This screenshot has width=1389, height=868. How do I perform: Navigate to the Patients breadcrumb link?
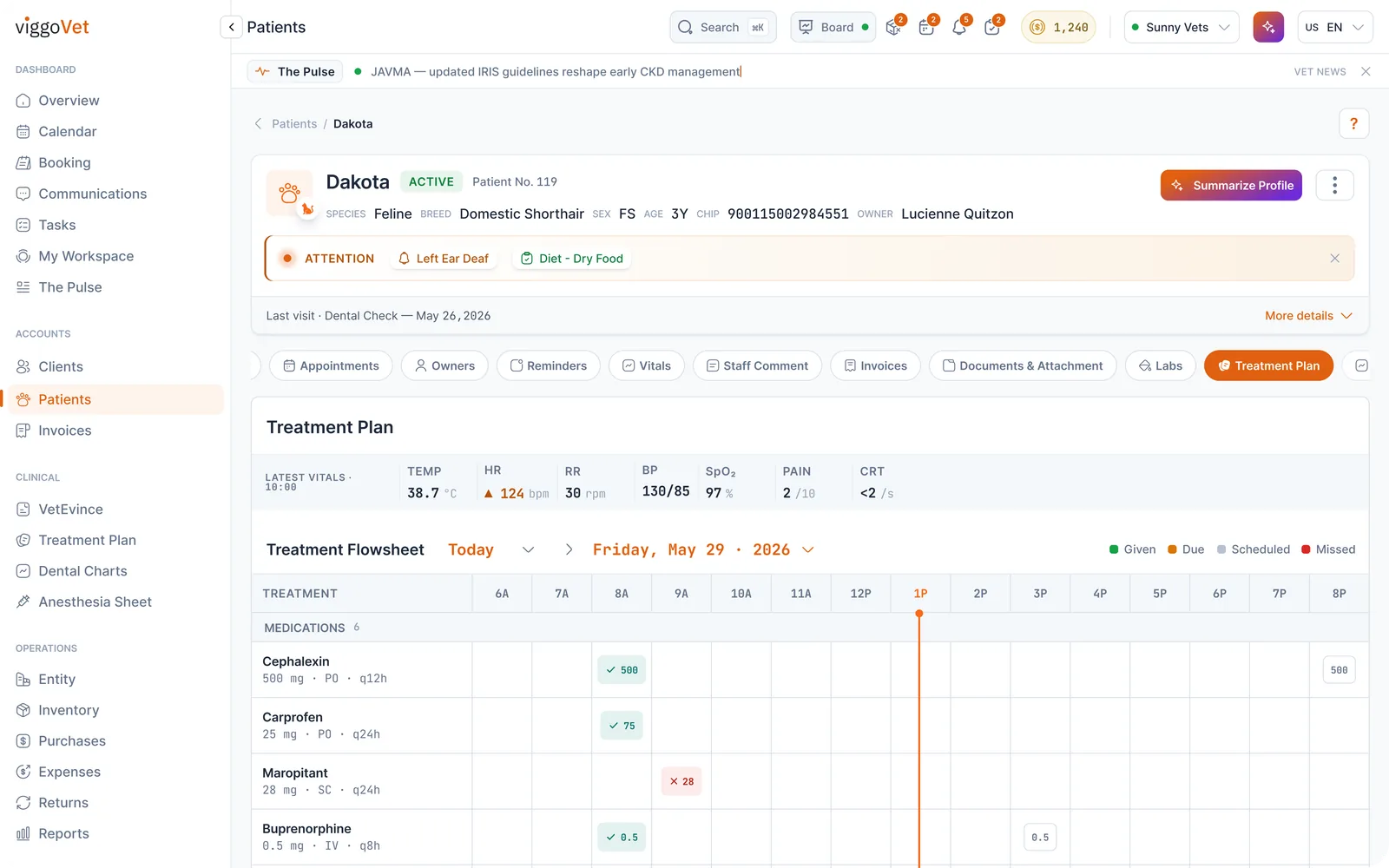point(294,123)
